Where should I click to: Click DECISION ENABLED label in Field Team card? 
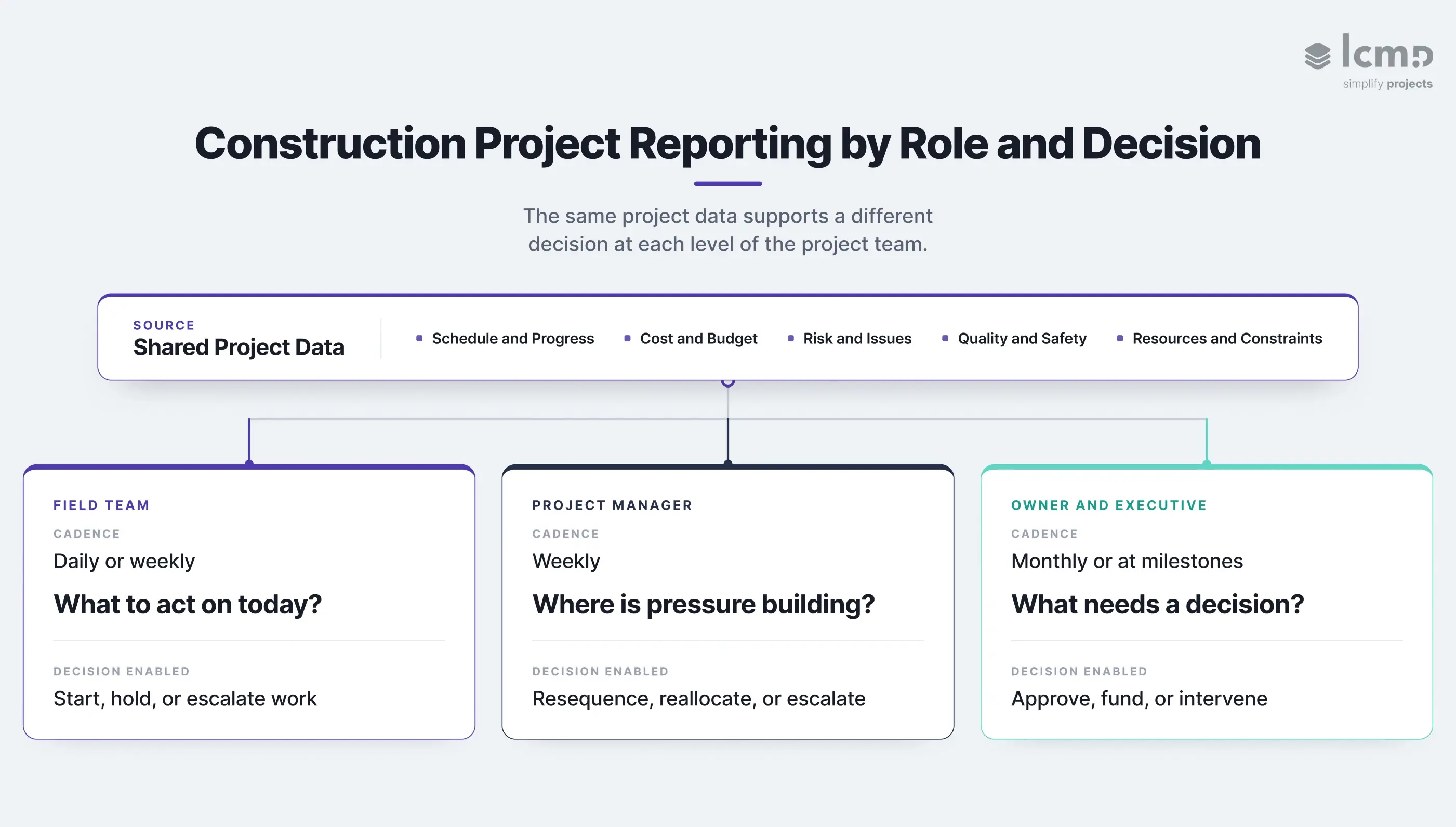pyautogui.click(x=122, y=671)
